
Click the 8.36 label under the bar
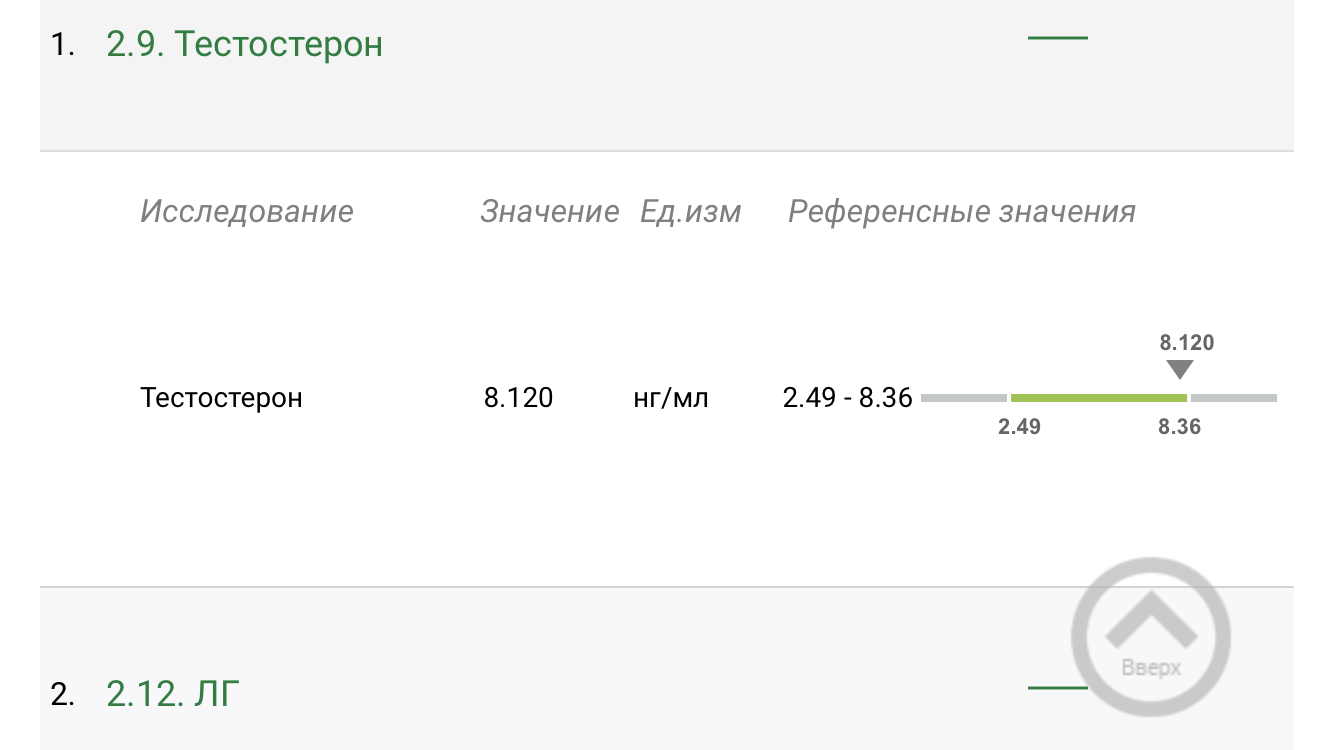[x=1179, y=427]
